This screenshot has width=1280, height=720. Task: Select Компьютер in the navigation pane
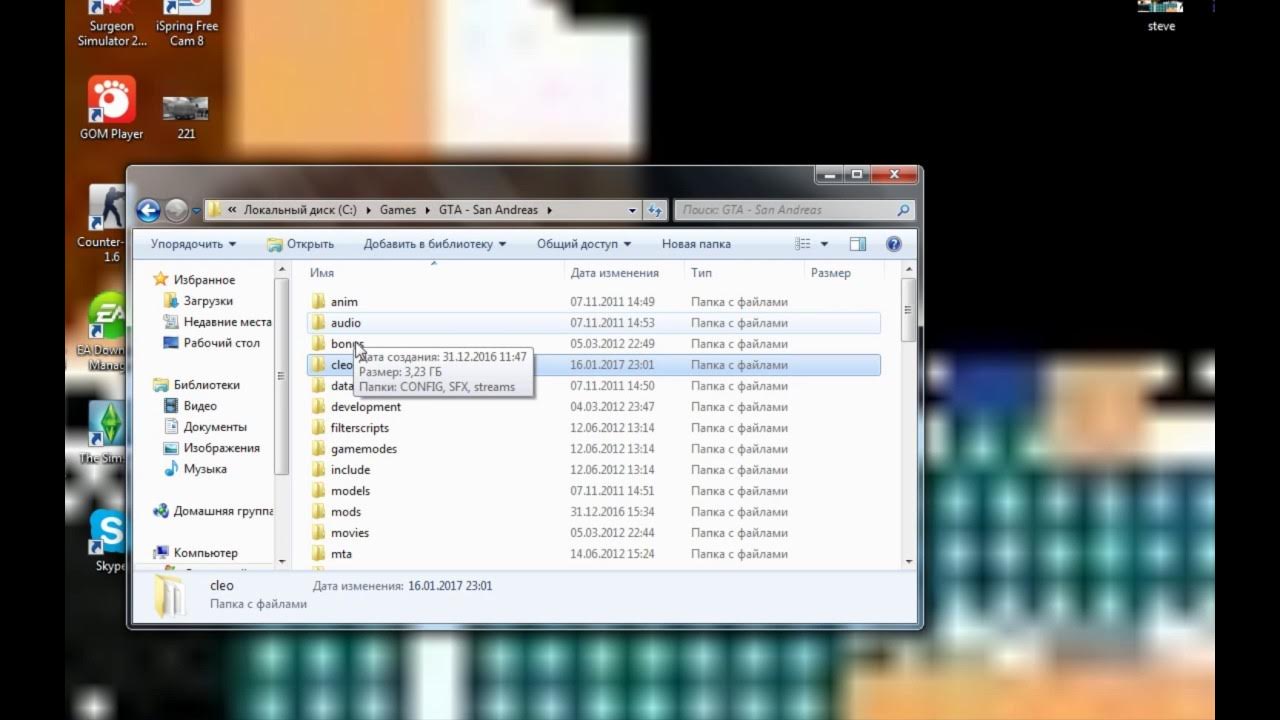point(196,553)
